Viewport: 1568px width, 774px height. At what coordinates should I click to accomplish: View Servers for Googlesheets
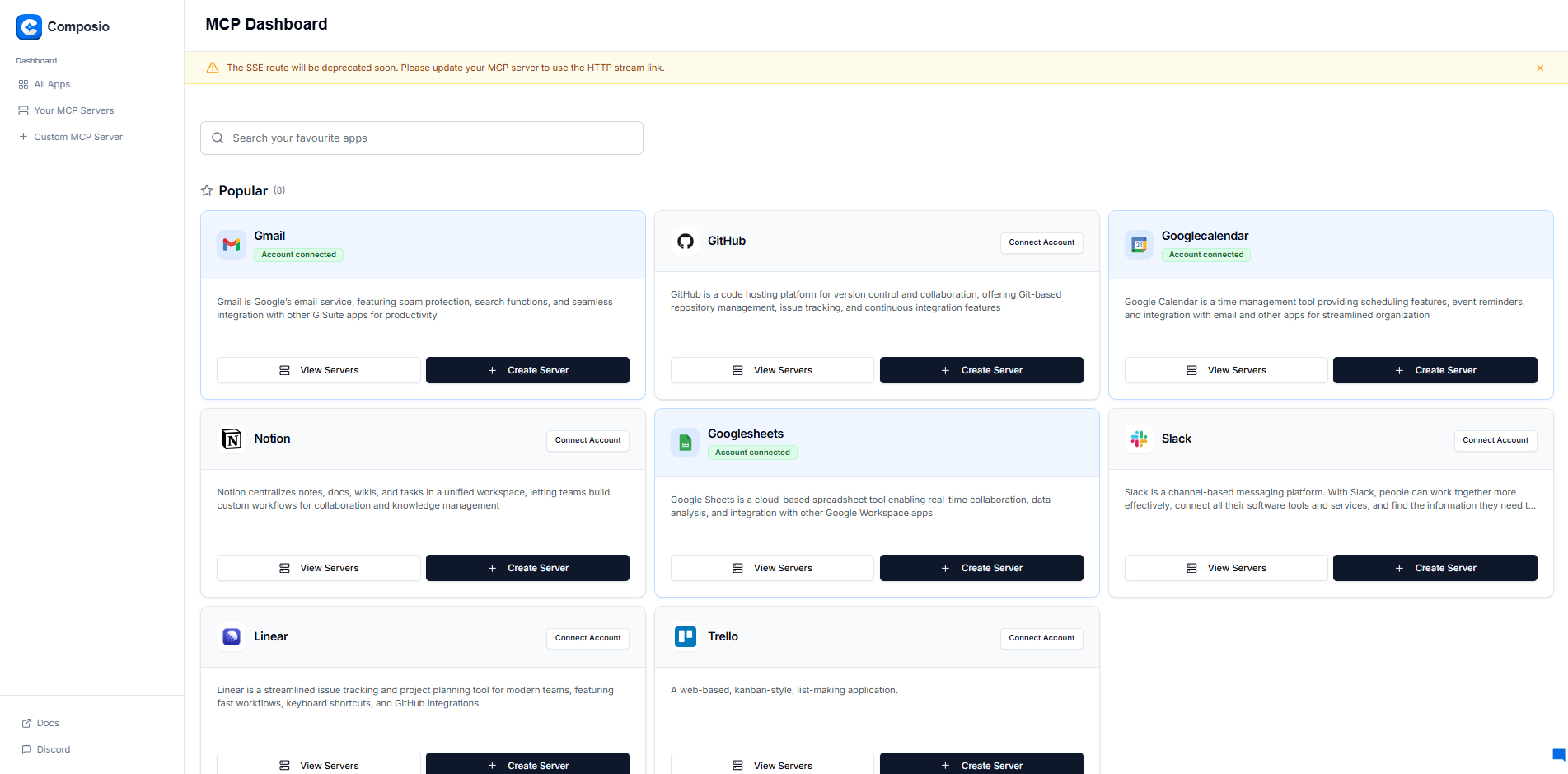pyautogui.click(x=772, y=568)
